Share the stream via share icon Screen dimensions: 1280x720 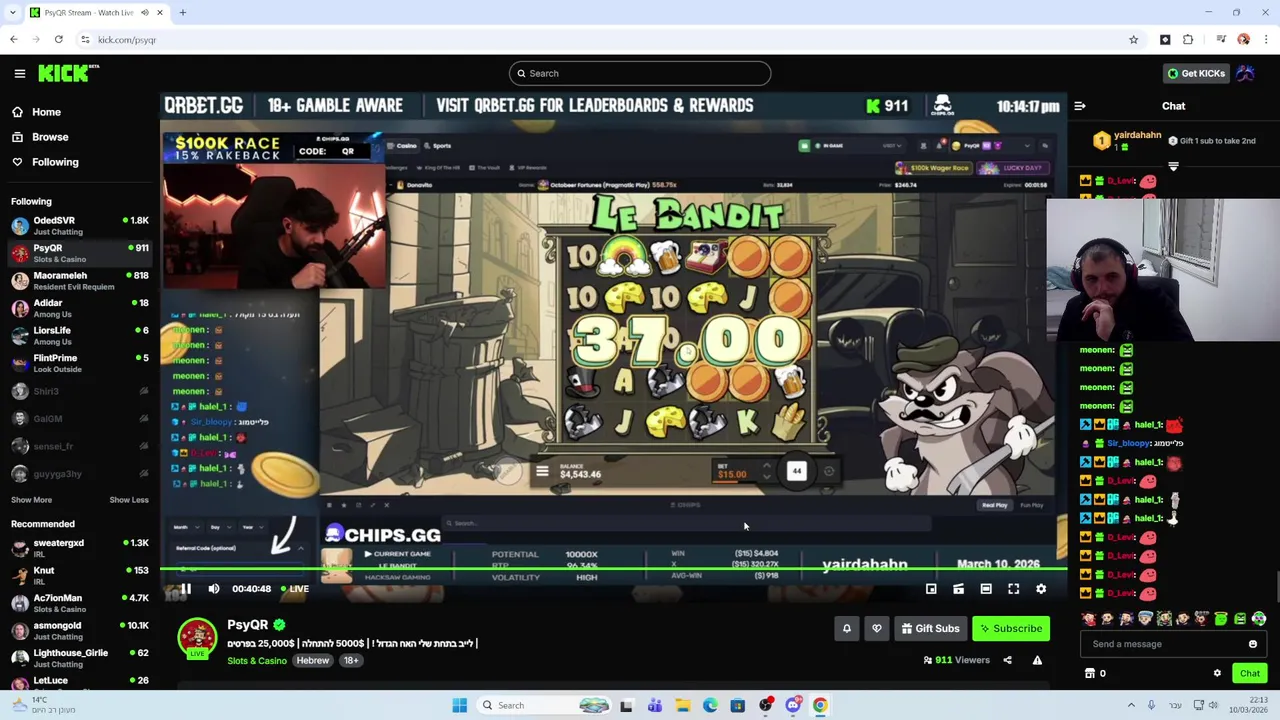[1007, 660]
